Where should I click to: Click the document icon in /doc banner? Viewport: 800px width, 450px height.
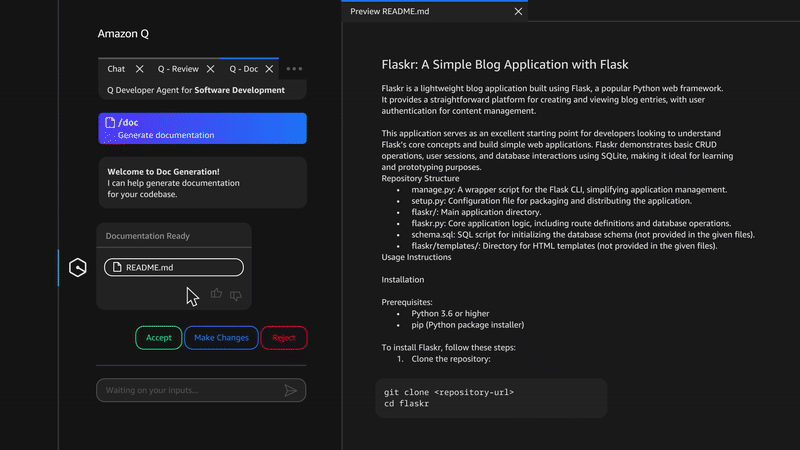click(110, 122)
